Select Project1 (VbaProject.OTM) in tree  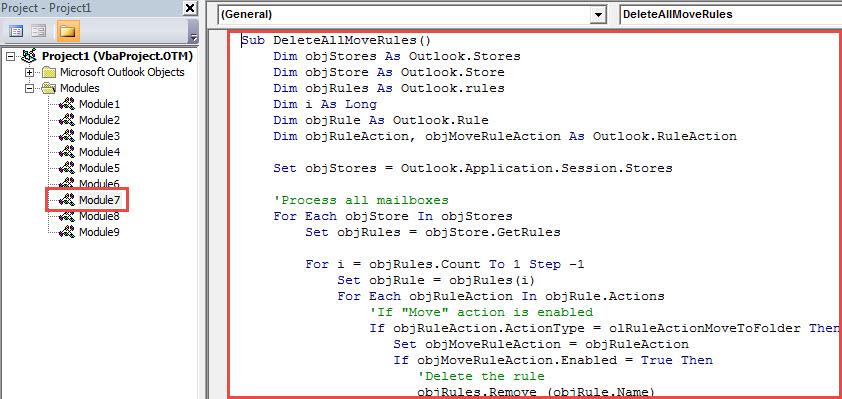point(118,56)
